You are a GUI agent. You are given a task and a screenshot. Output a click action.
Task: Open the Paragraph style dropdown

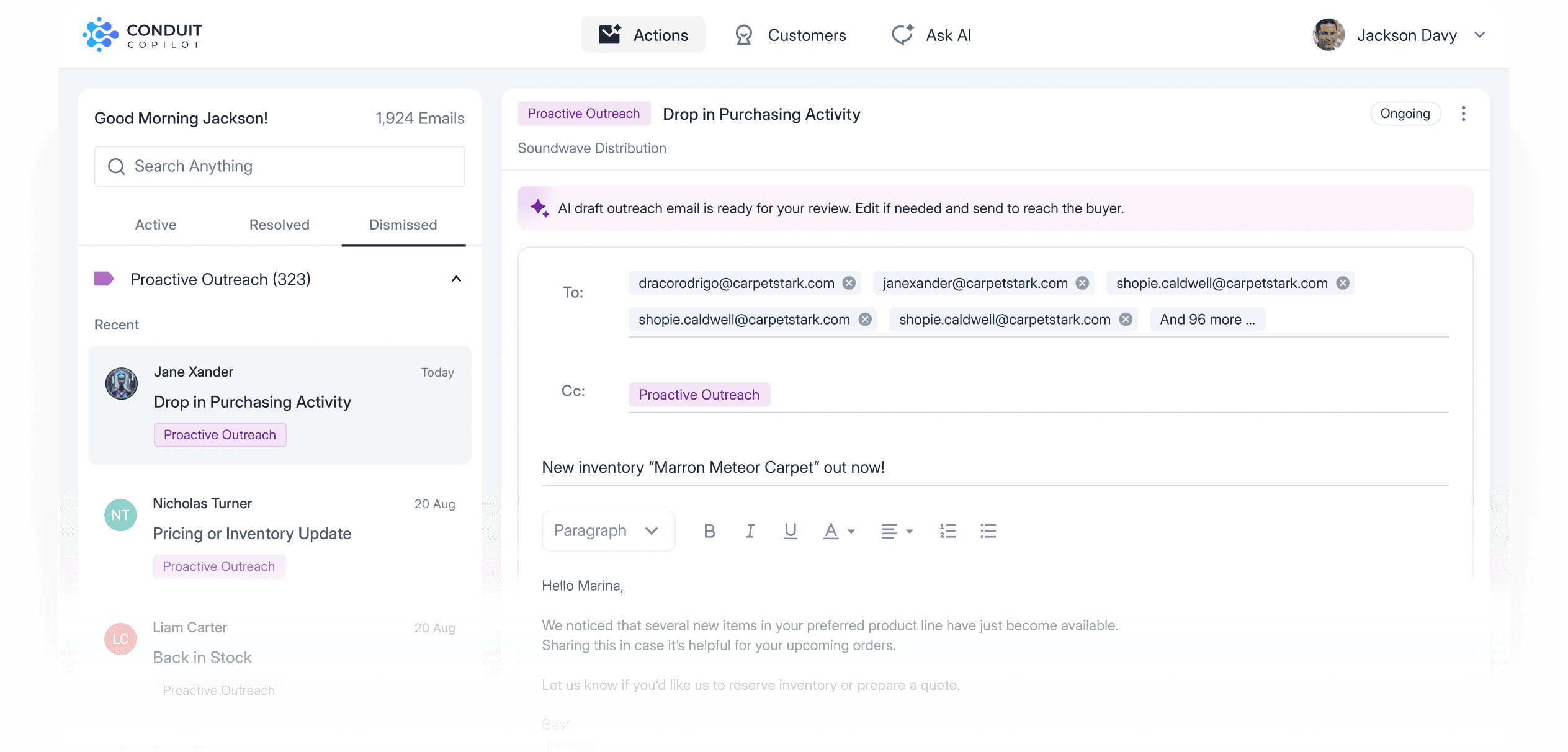coord(607,531)
